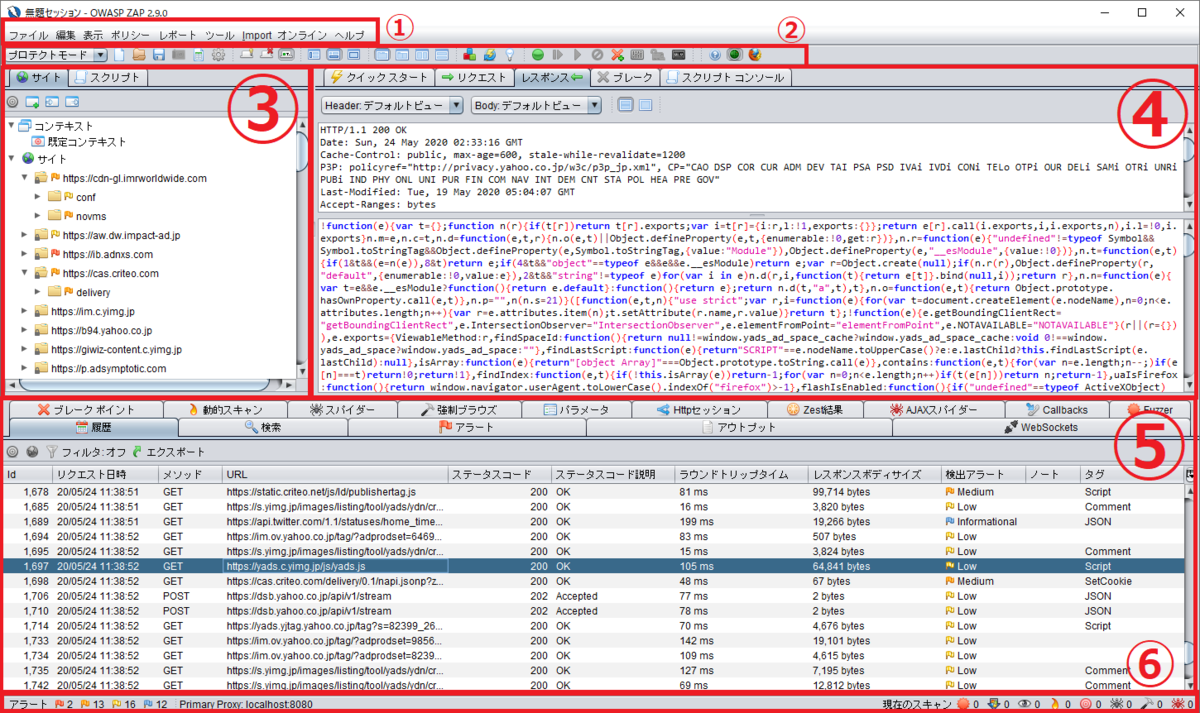Click the Show Hidden Fields lightbulb icon
Screen dimensions: 1200x713
[509, 54]
